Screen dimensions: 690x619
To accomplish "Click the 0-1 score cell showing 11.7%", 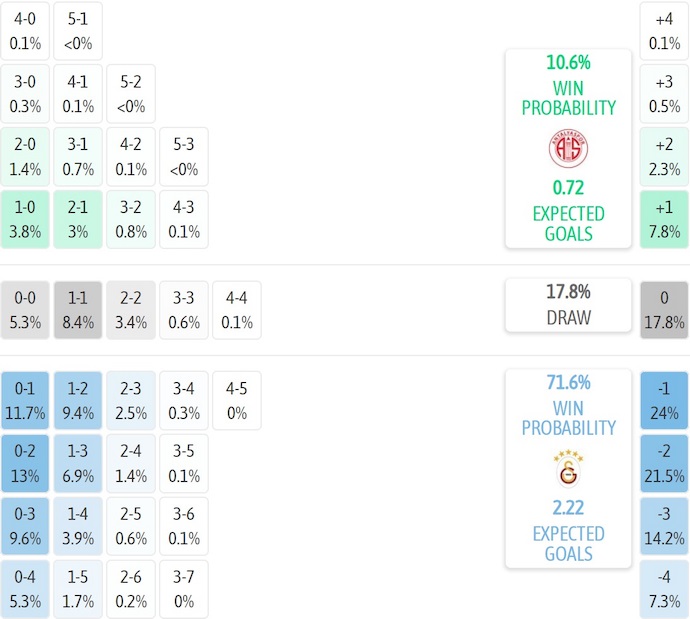I will (25, 400).
